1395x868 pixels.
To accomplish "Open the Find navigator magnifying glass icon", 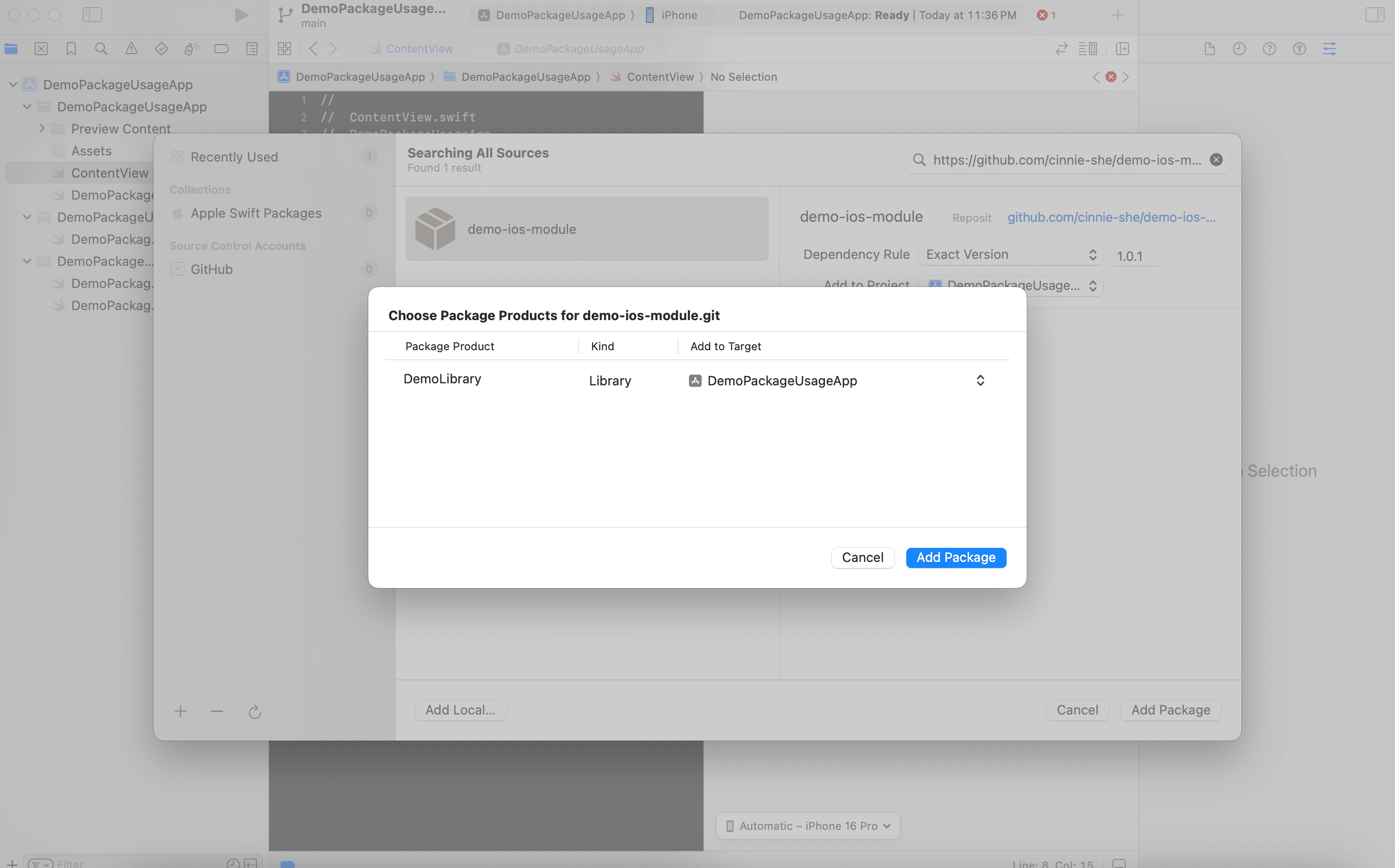I will (x=101, y=49).
